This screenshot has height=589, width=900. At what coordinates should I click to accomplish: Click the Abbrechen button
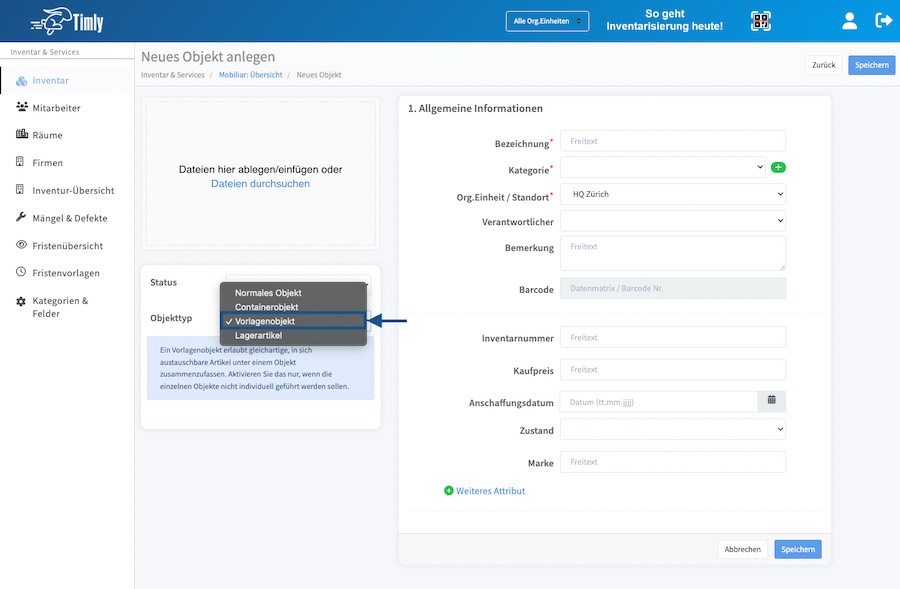click(742, 549)
